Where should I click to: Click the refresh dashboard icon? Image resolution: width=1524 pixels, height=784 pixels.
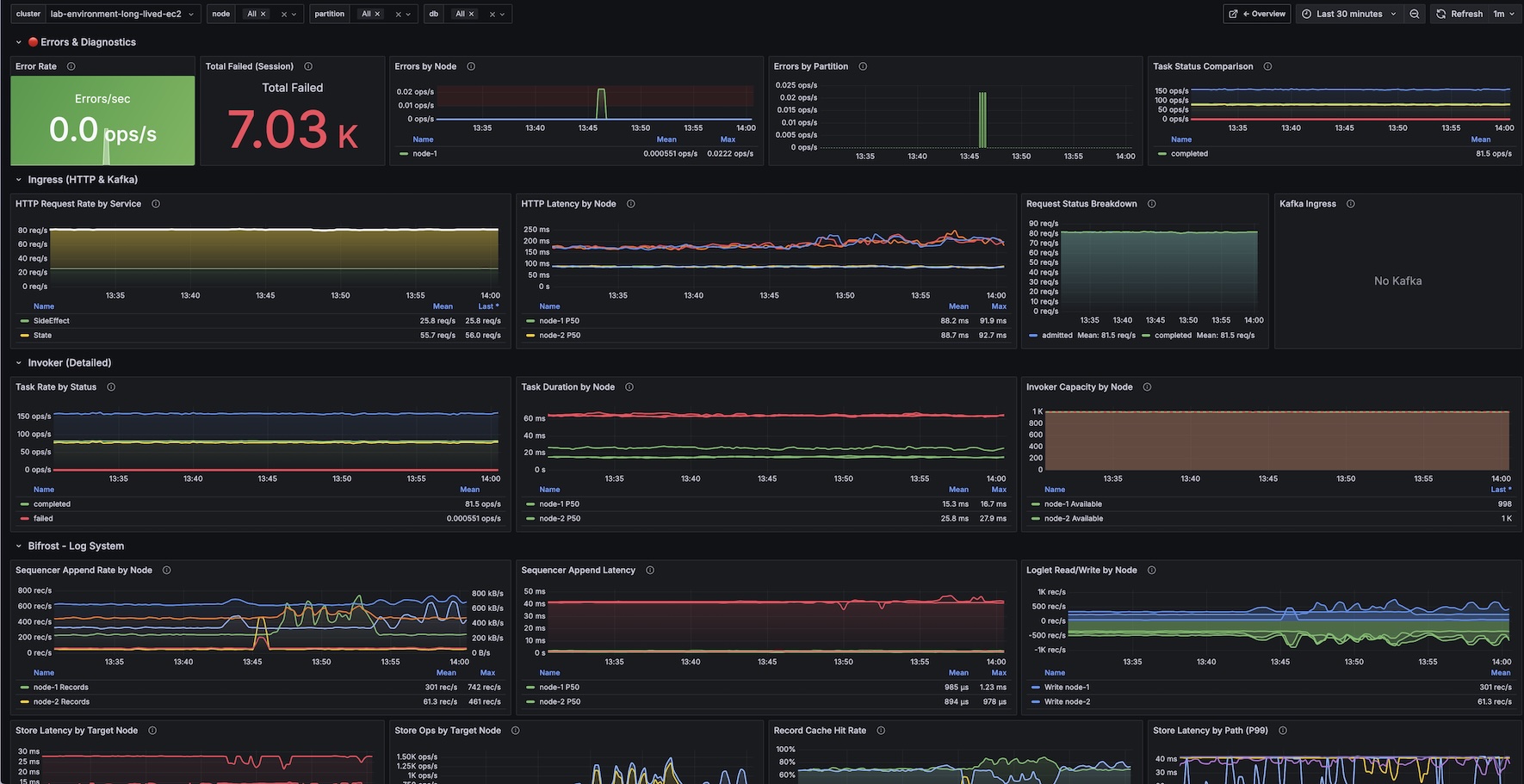pyautogui.click(x=1441, y=14)
